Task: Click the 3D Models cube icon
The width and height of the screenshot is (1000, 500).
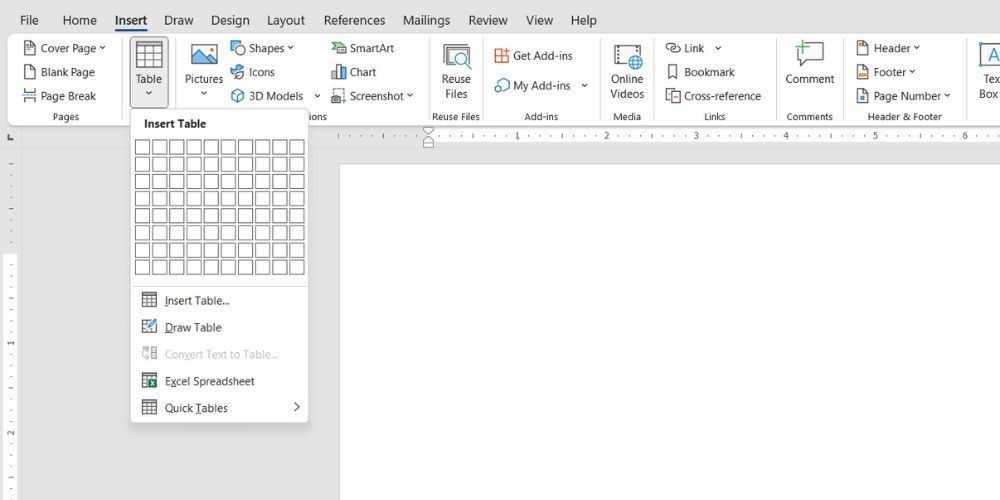Action: point(237,96)
